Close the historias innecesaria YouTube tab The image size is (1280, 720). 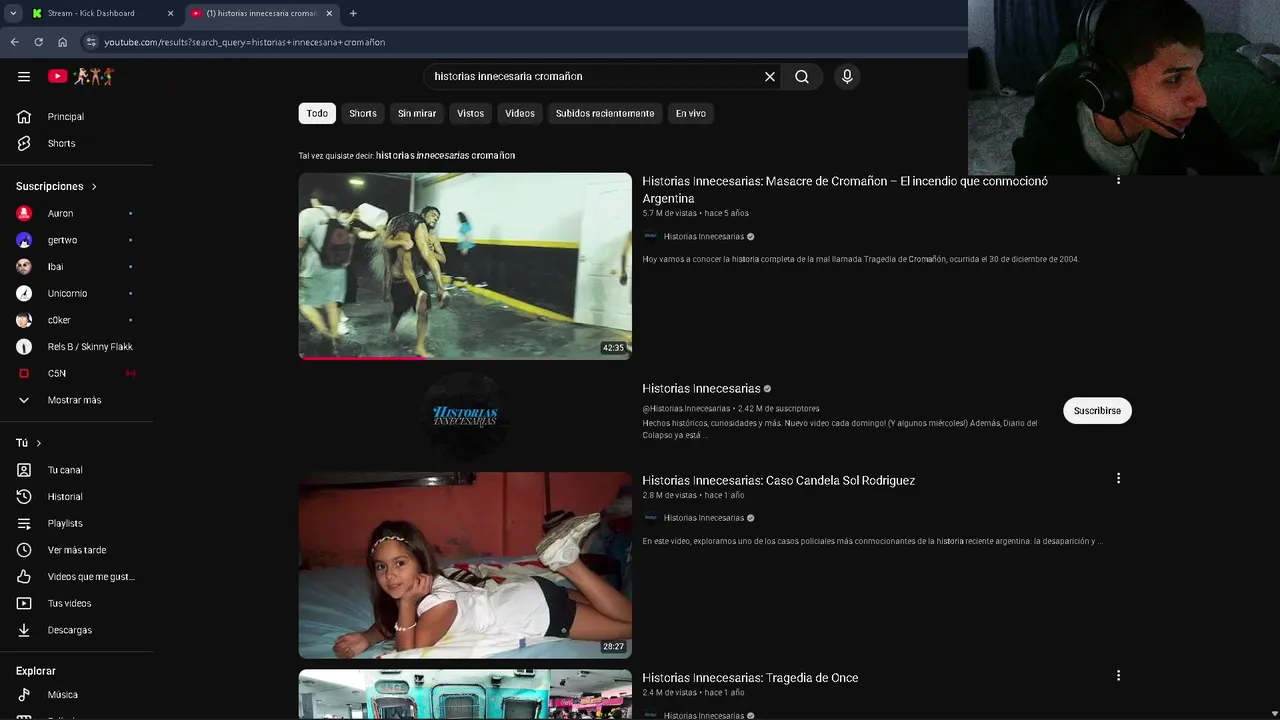pyautogui.click(x=329, y=13)
